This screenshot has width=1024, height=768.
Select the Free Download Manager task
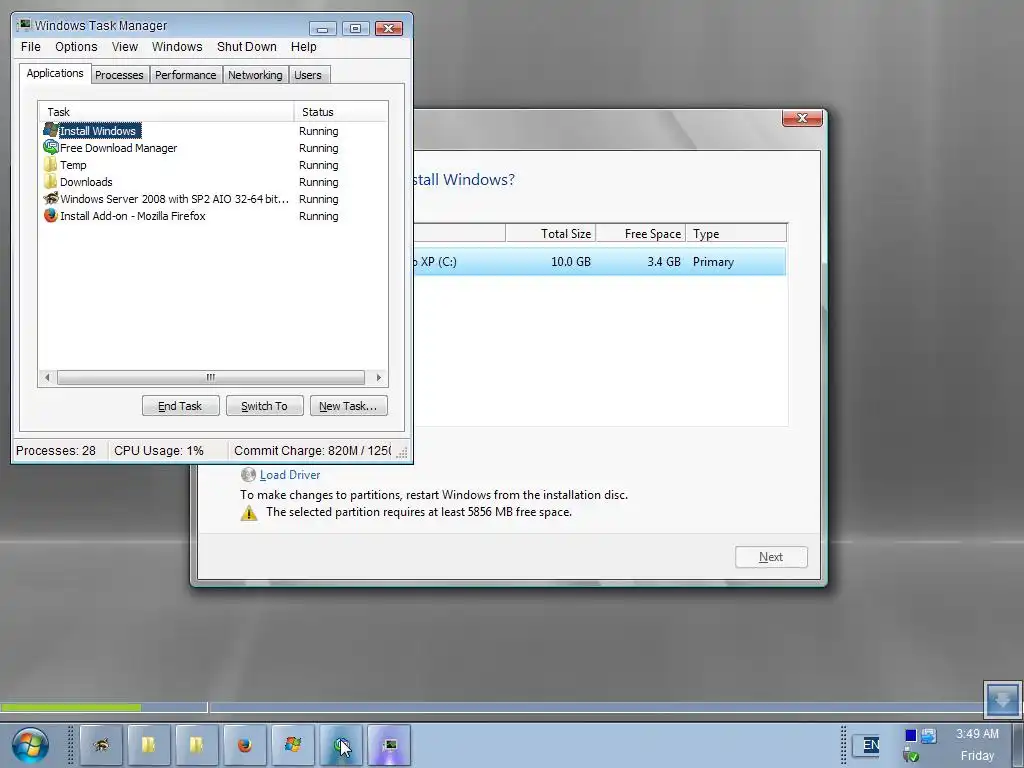tap(213, 148)
